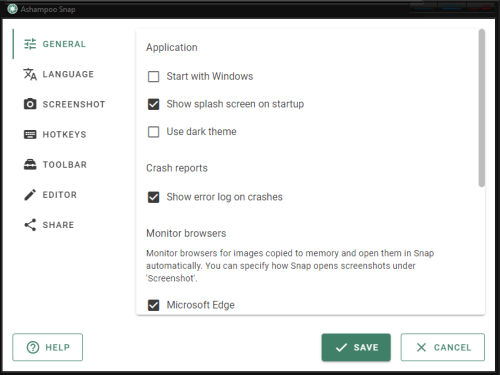Click the CANCEL button
Screen dimensions: 500x375
click(443, 347)
